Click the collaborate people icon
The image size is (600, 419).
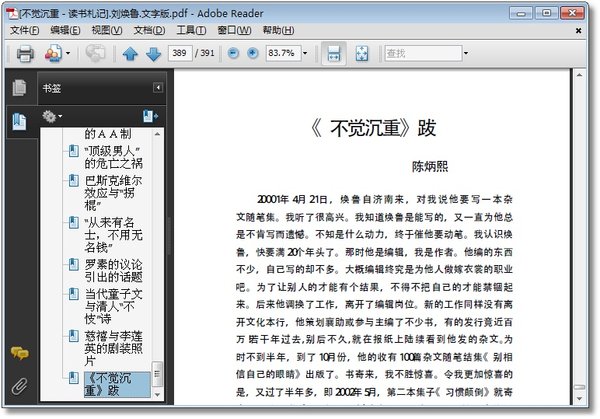pyautogui.click(x=54, y=53)
